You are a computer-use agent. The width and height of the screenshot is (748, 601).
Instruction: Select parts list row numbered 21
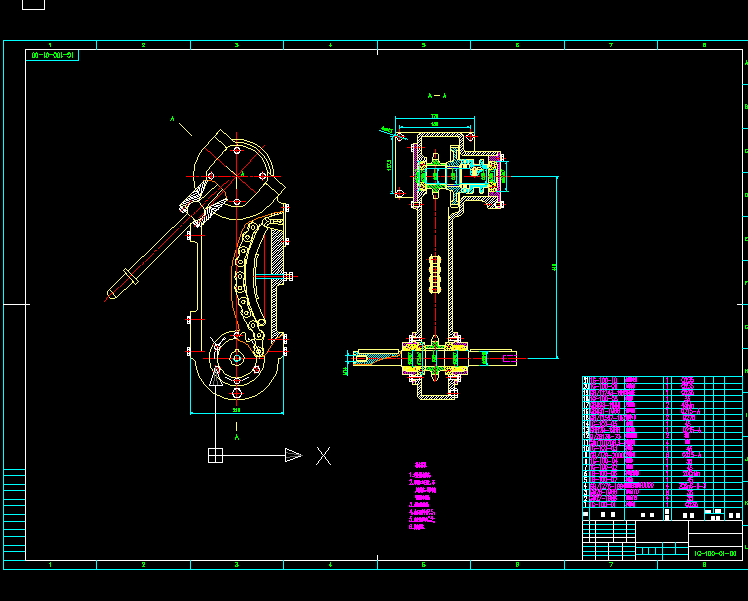pyautogui.click(x=662, y=380)
